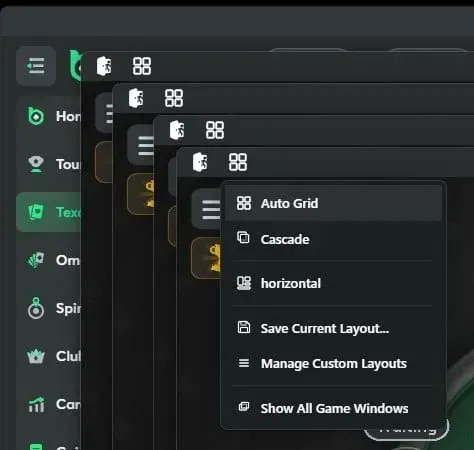
Task: Open layout grid icon in the second game window
Action: 174,98
